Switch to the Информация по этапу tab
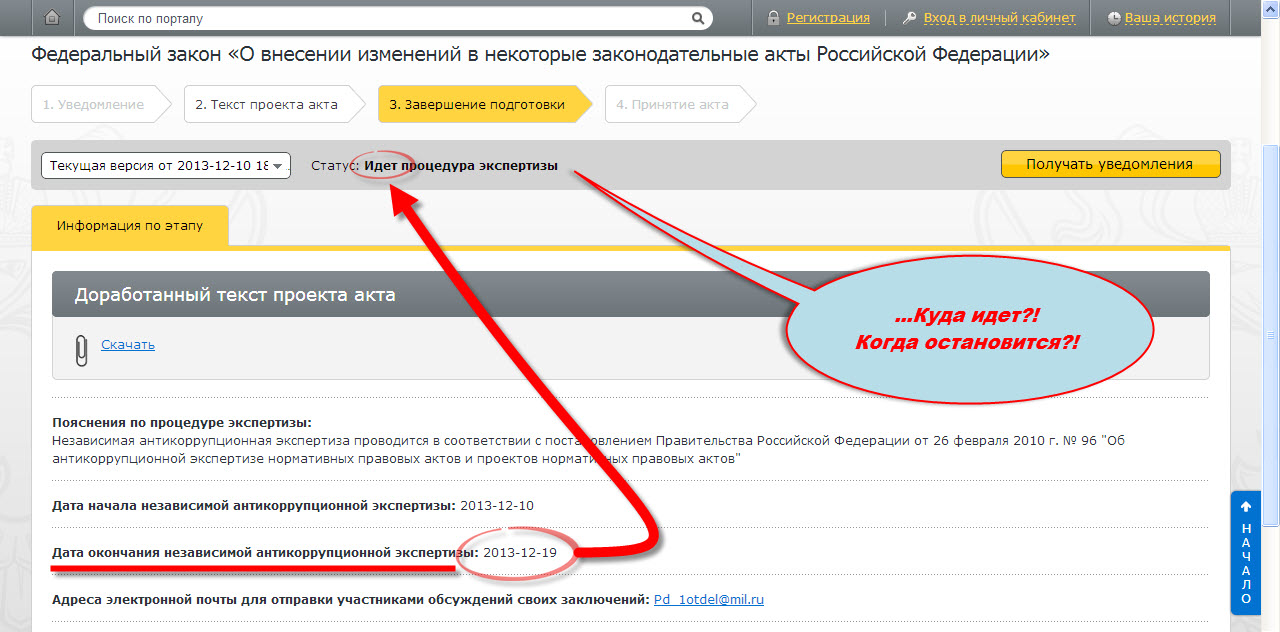The width and height of the screenshot is (1280, 632). (x=130, y=226)
